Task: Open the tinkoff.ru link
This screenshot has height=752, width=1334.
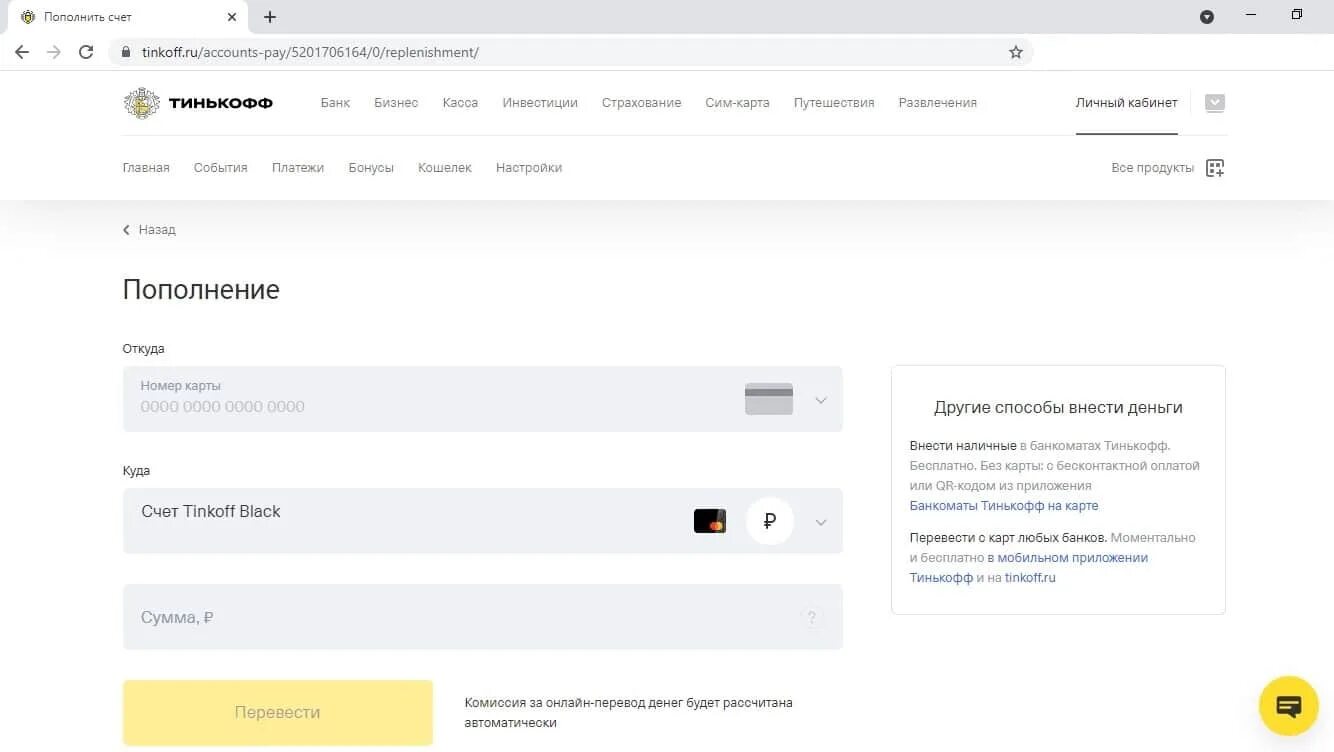Action: (x=1030, y=578)
